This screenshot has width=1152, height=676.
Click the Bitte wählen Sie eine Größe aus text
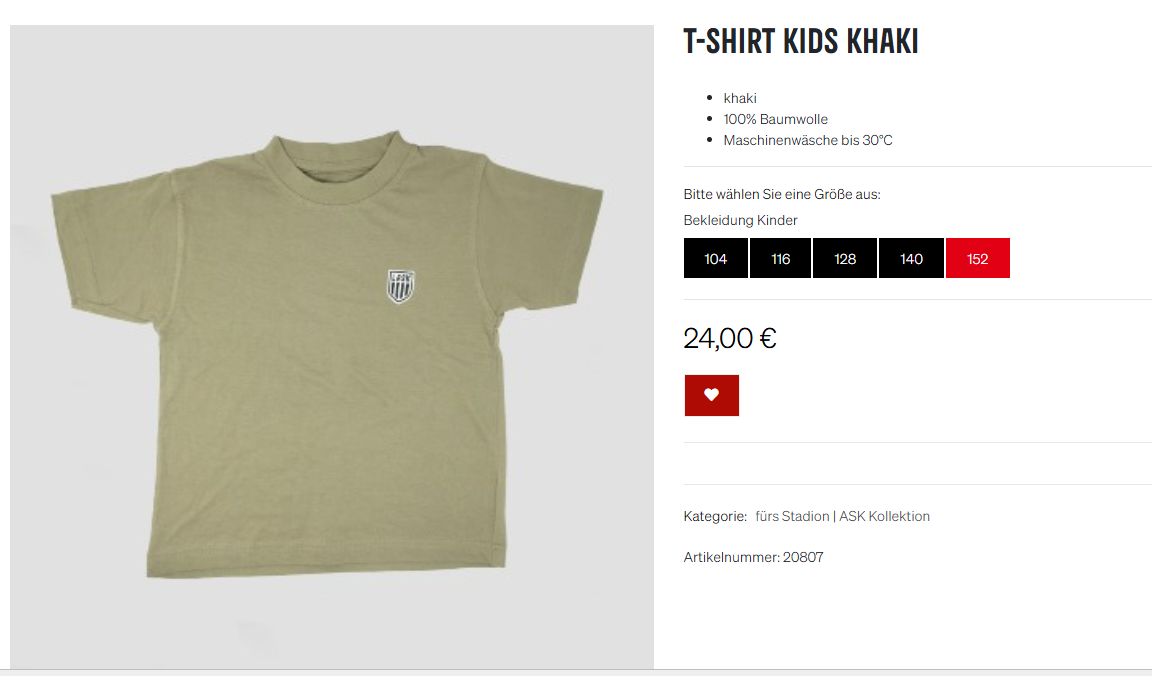[782, 195]
